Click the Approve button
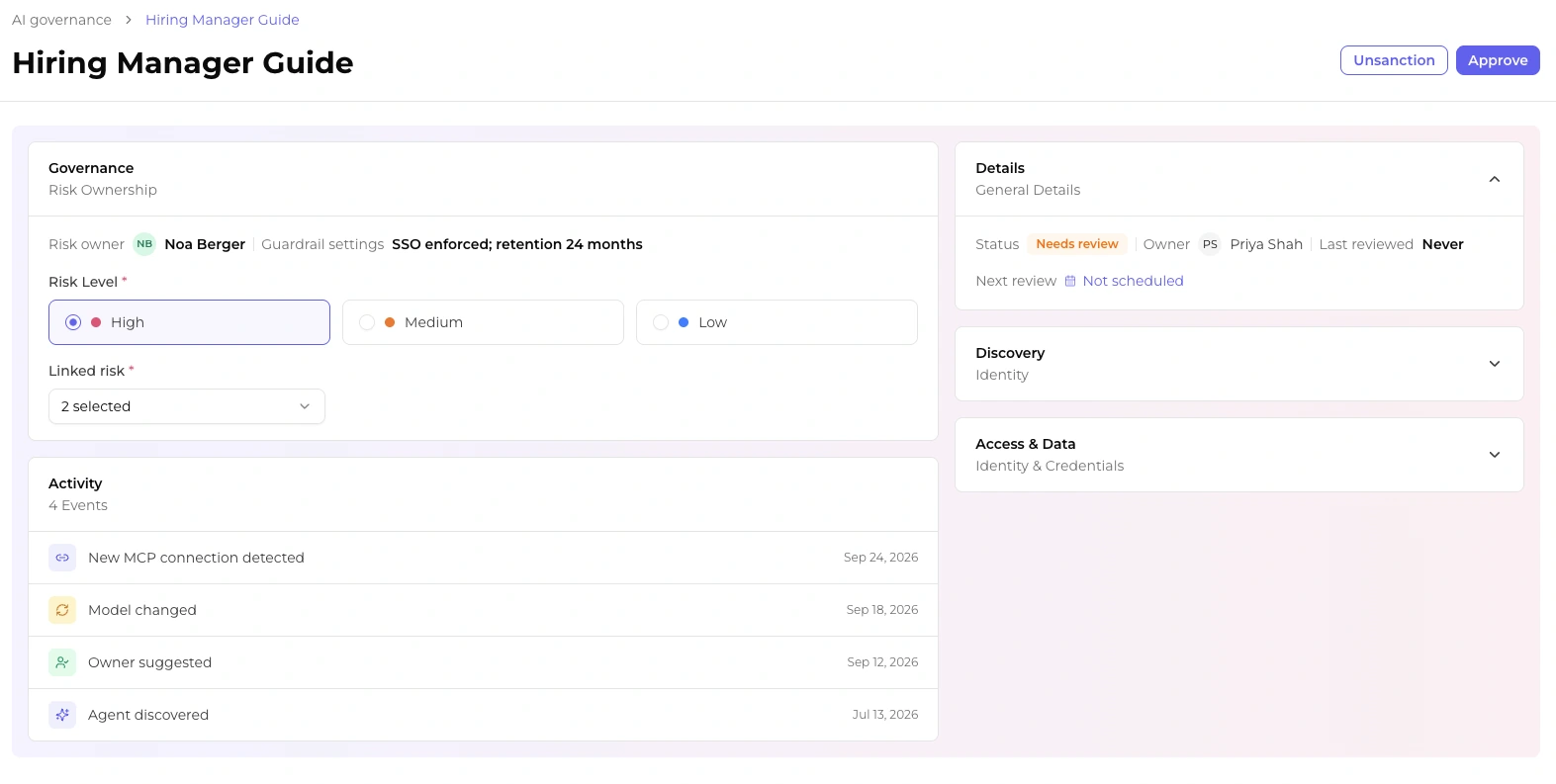1556x784 pixels. [1498, 60]
